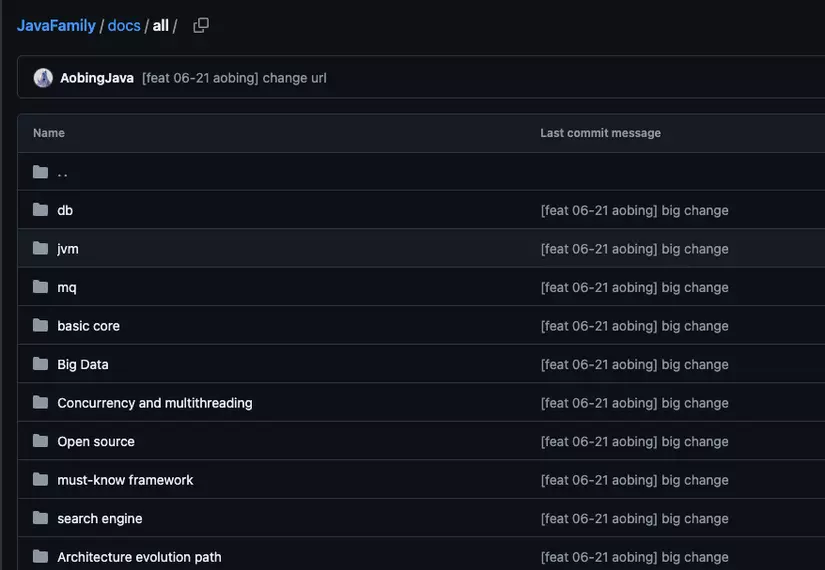Open Concurrency and multithreading folder
Screen dimensions: 825x570
pos(155,403)
